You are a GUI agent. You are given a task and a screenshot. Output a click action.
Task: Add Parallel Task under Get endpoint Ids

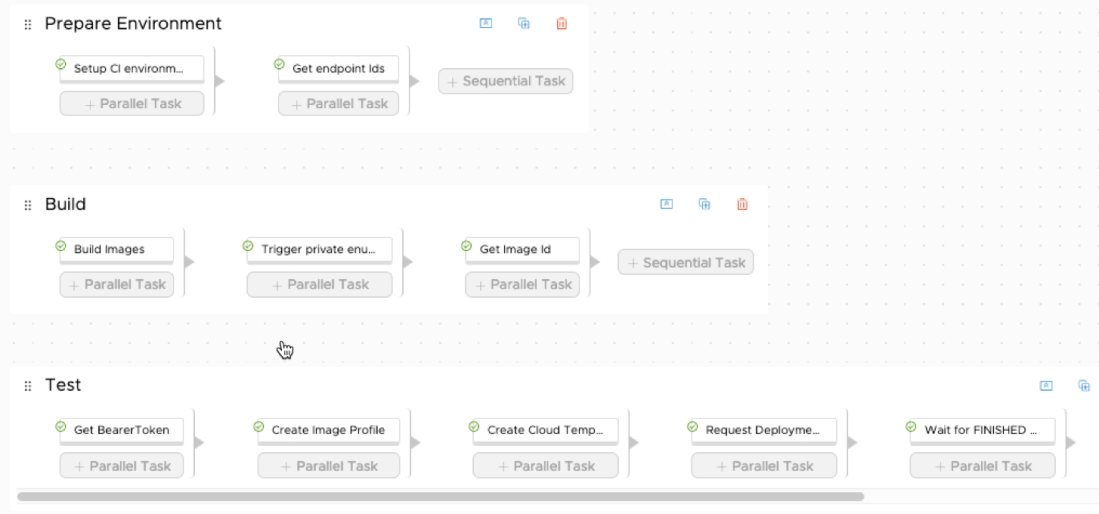tap(339, 103)
